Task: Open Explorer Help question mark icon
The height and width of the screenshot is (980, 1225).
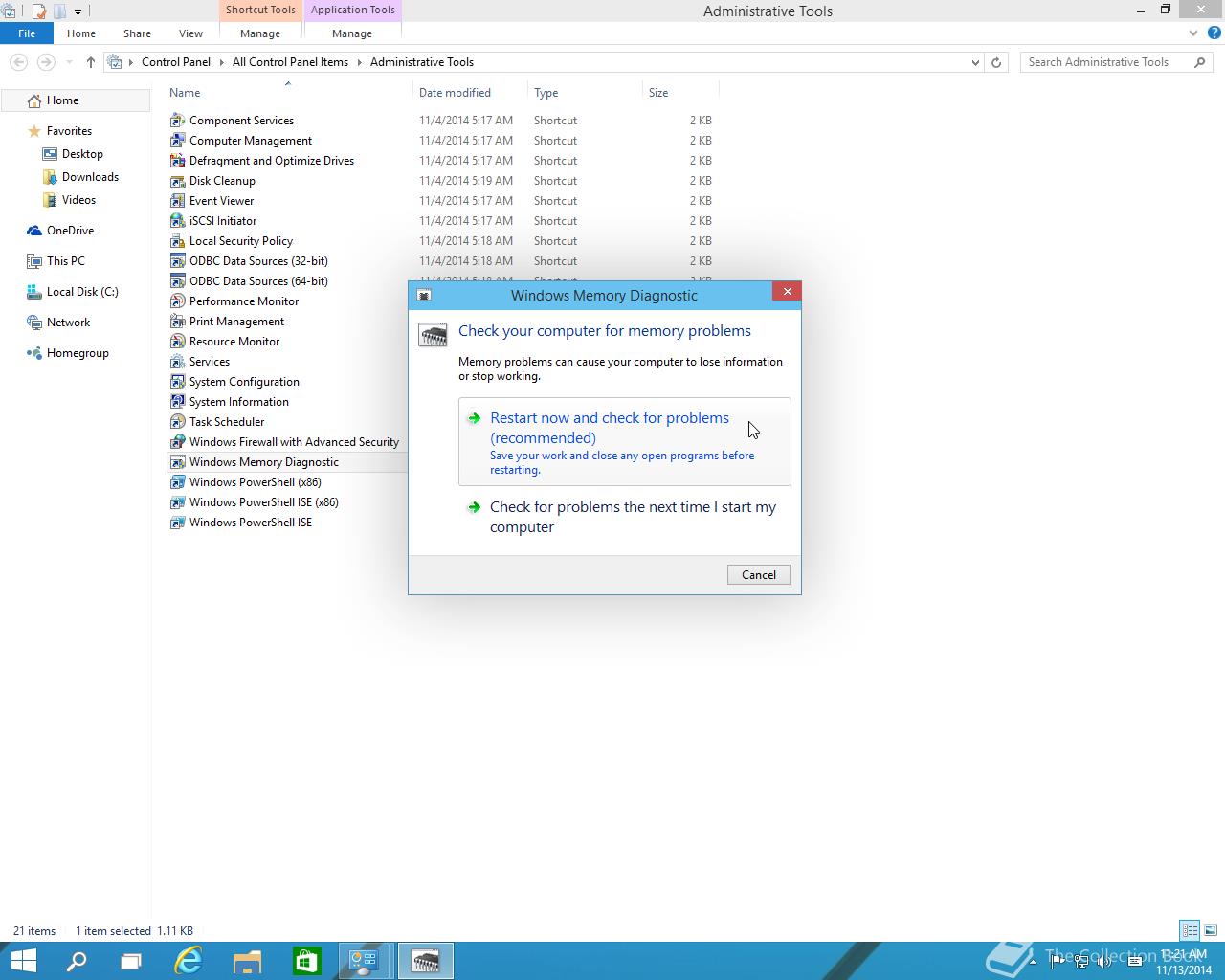Action: (x=1215, y=33)
